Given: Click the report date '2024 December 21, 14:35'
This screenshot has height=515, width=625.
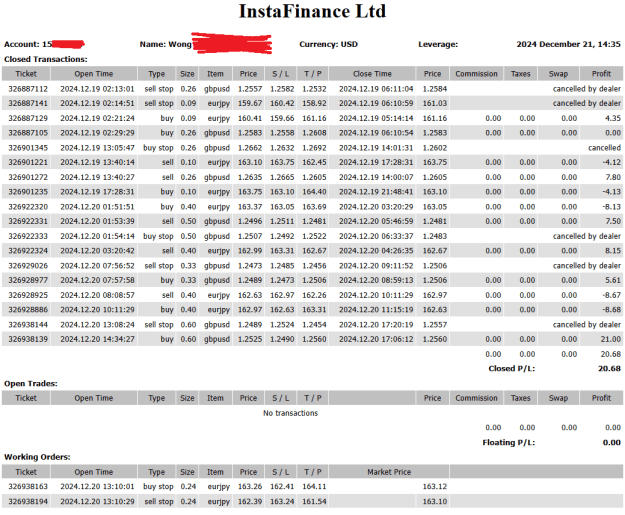Looking at the screenshot, I should [x=568, y=44].
